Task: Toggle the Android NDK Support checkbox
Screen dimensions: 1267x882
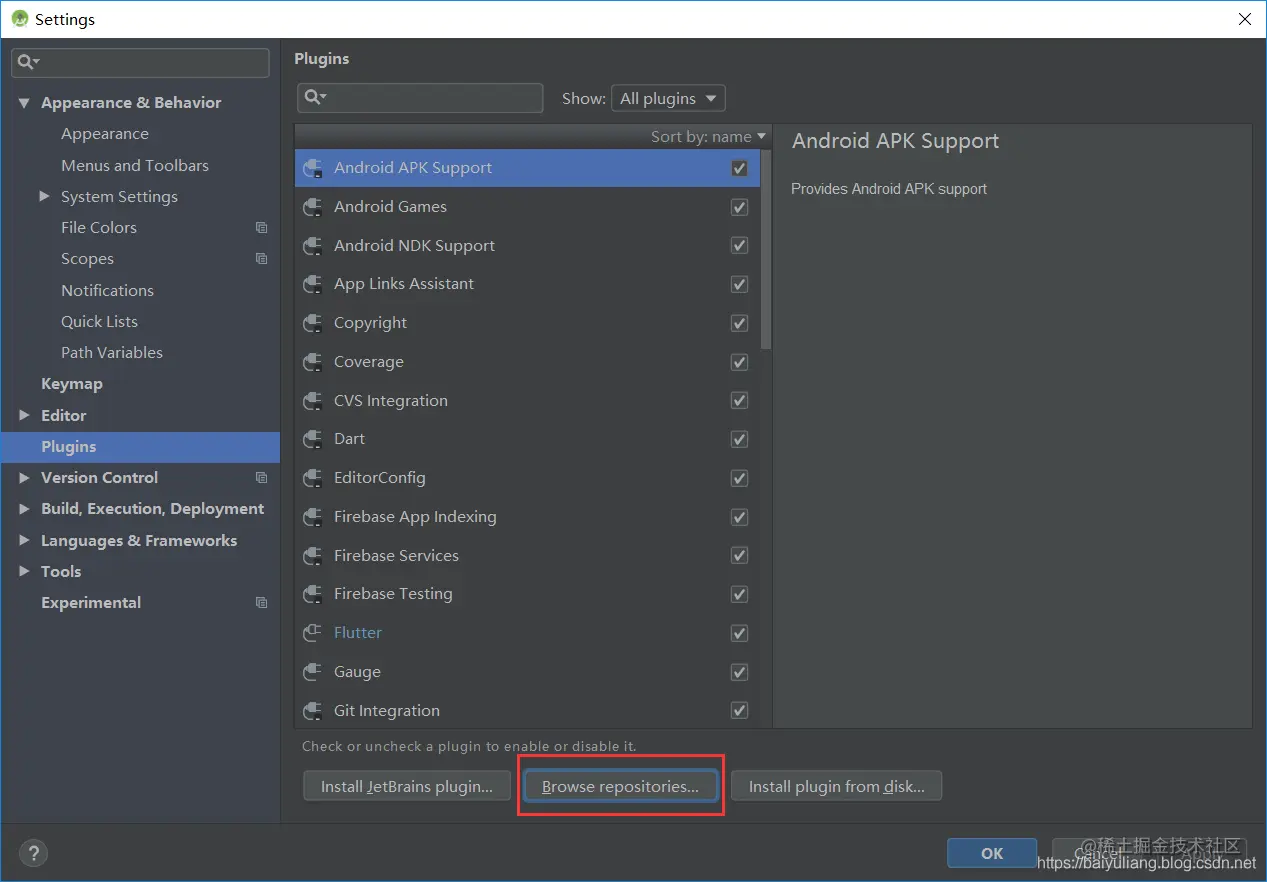Action: click(x=740, y=246)
